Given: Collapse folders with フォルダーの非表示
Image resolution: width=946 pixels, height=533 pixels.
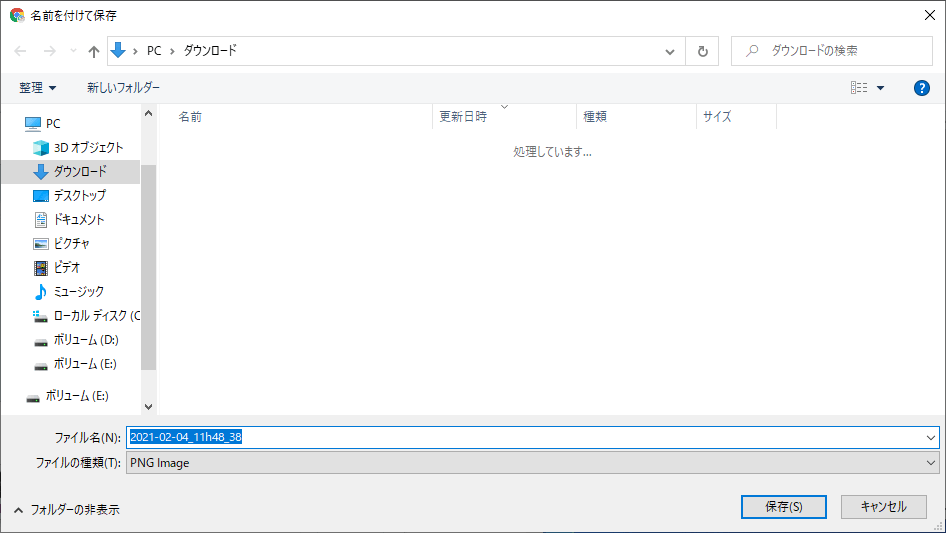Looking at the screenshot, I should coord(66,509).
